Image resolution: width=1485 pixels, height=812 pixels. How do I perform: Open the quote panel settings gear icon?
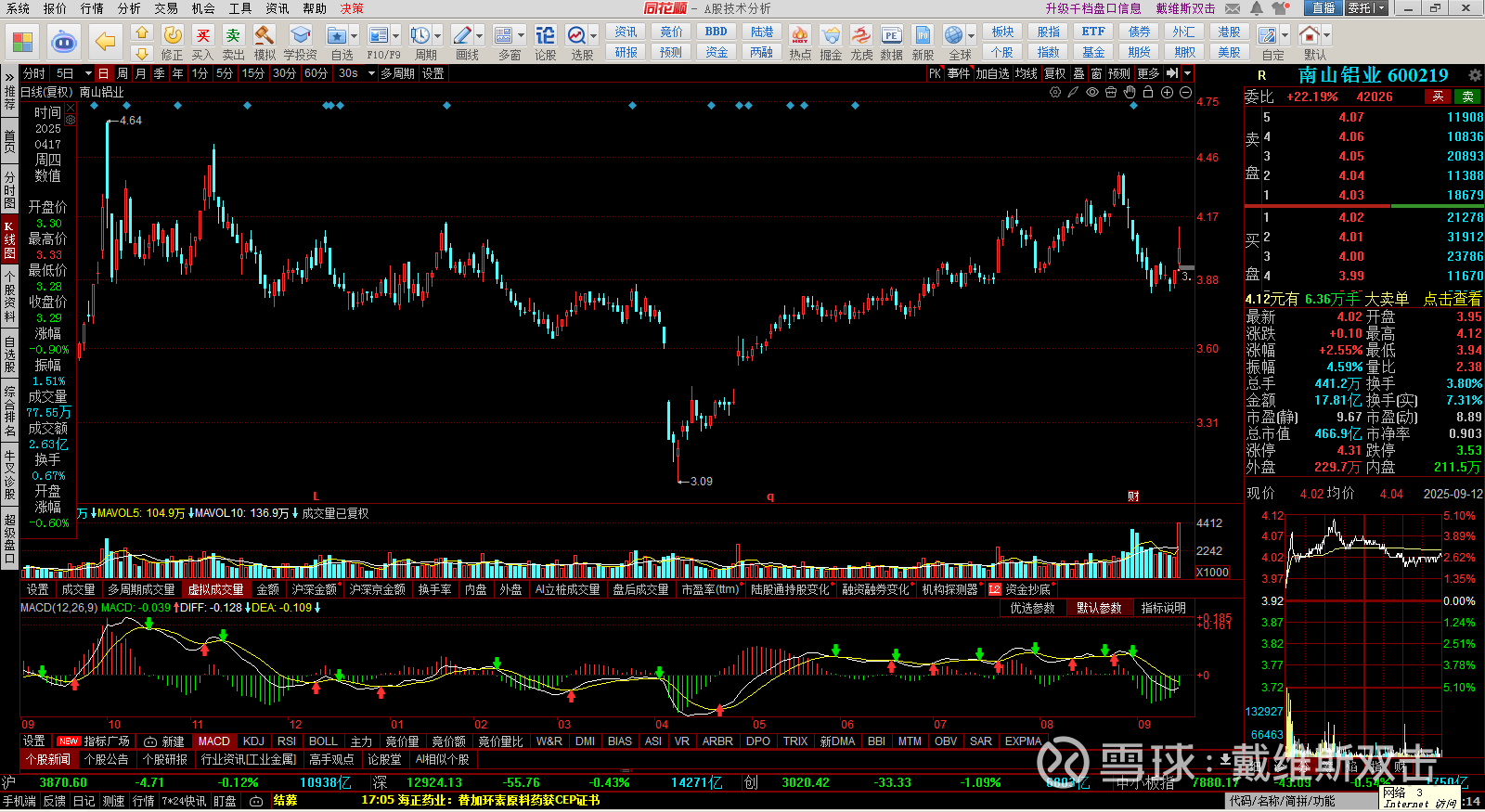pos(1475,75)
